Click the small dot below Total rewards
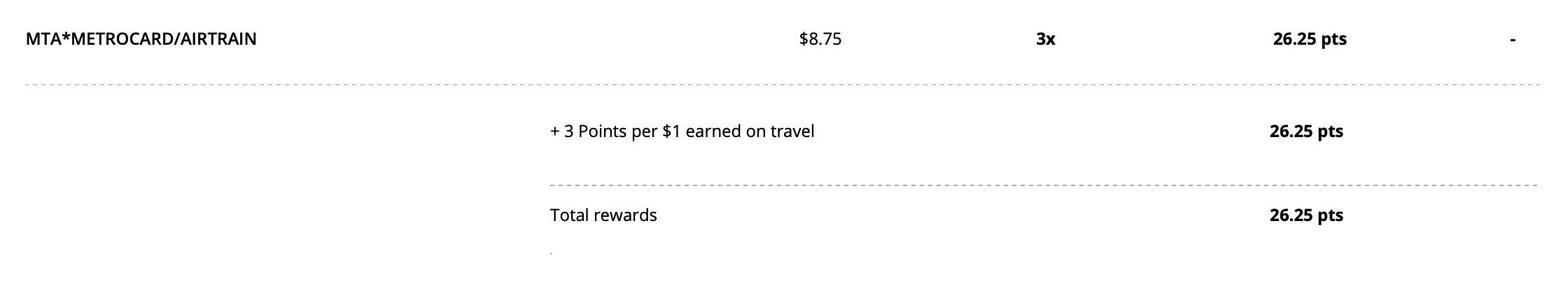 pos(552,253)
